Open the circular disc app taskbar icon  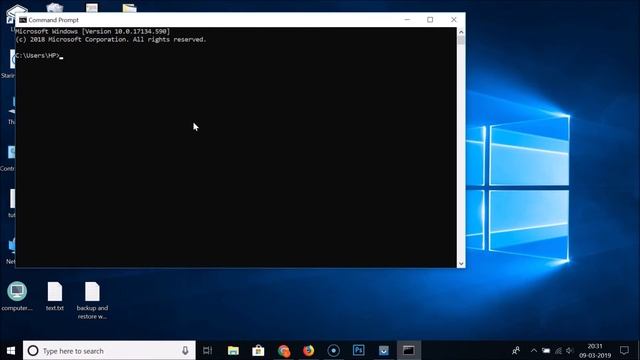[x=333, y=351]
